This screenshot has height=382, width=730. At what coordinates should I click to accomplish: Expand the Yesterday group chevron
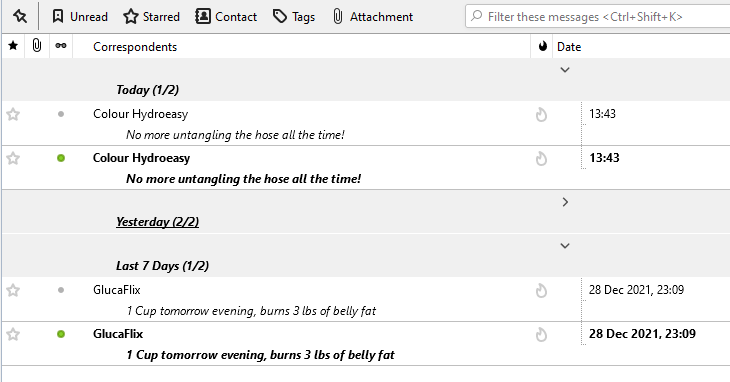point(565,202)
